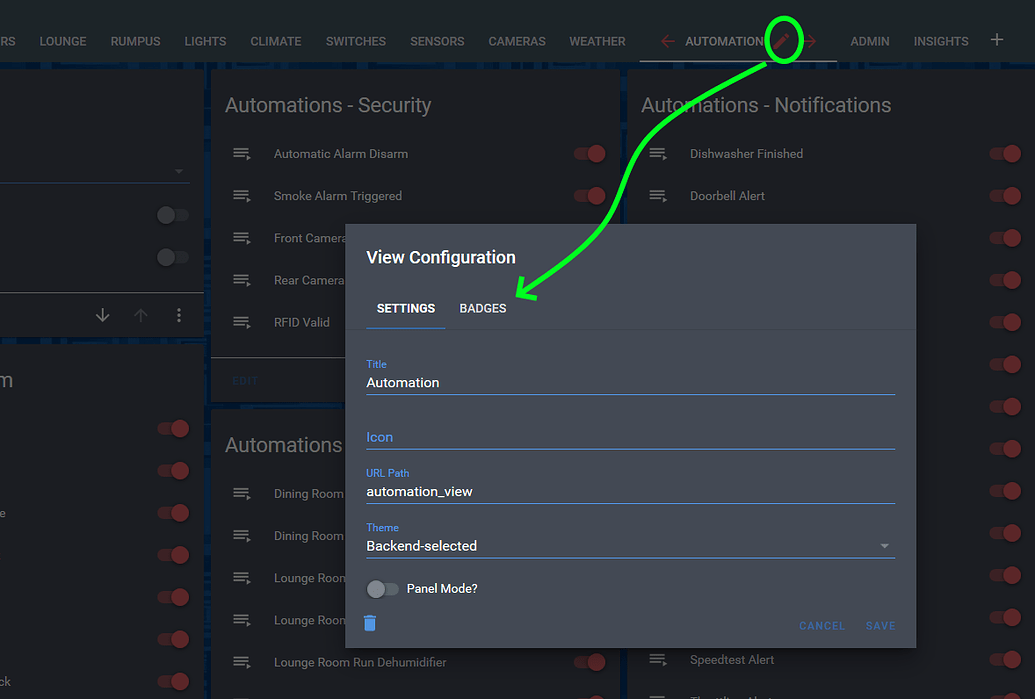This screenshot has height=699, width=1035.
Task: Disable the Dishwasher Finished automation
Action: (1005, 154)
